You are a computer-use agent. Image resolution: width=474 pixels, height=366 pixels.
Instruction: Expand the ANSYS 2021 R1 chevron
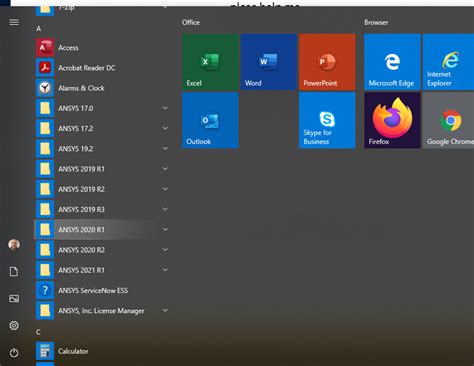point(165,270)
